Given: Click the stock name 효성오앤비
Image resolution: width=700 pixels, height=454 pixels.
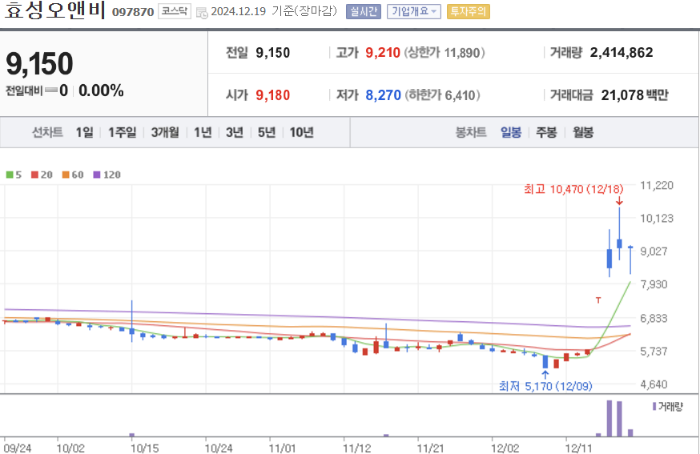Looking at the screenshot, I should [x=55, y=10].
